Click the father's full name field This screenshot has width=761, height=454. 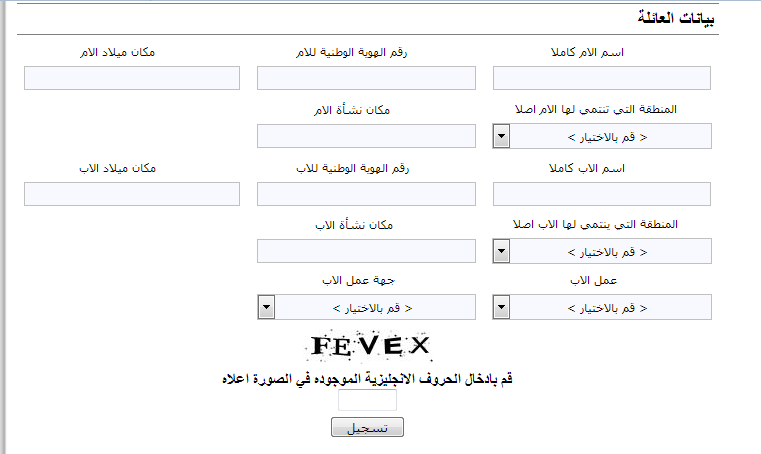[602, 194]
